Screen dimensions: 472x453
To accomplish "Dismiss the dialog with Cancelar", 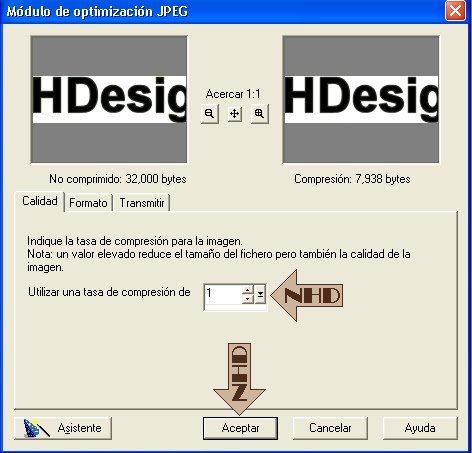I will [330, 428].
